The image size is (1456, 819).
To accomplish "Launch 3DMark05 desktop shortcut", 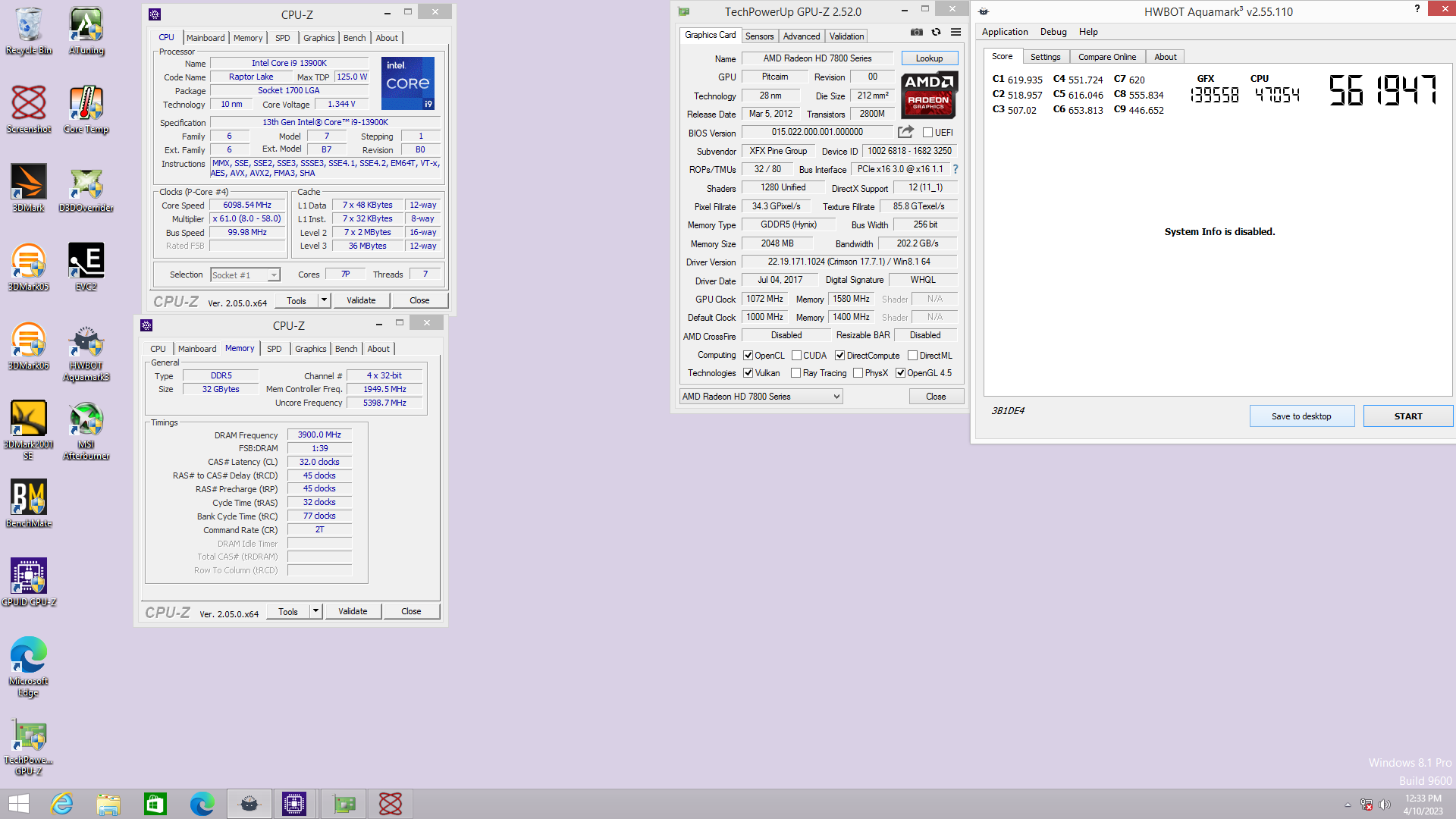I will [29, 268].
